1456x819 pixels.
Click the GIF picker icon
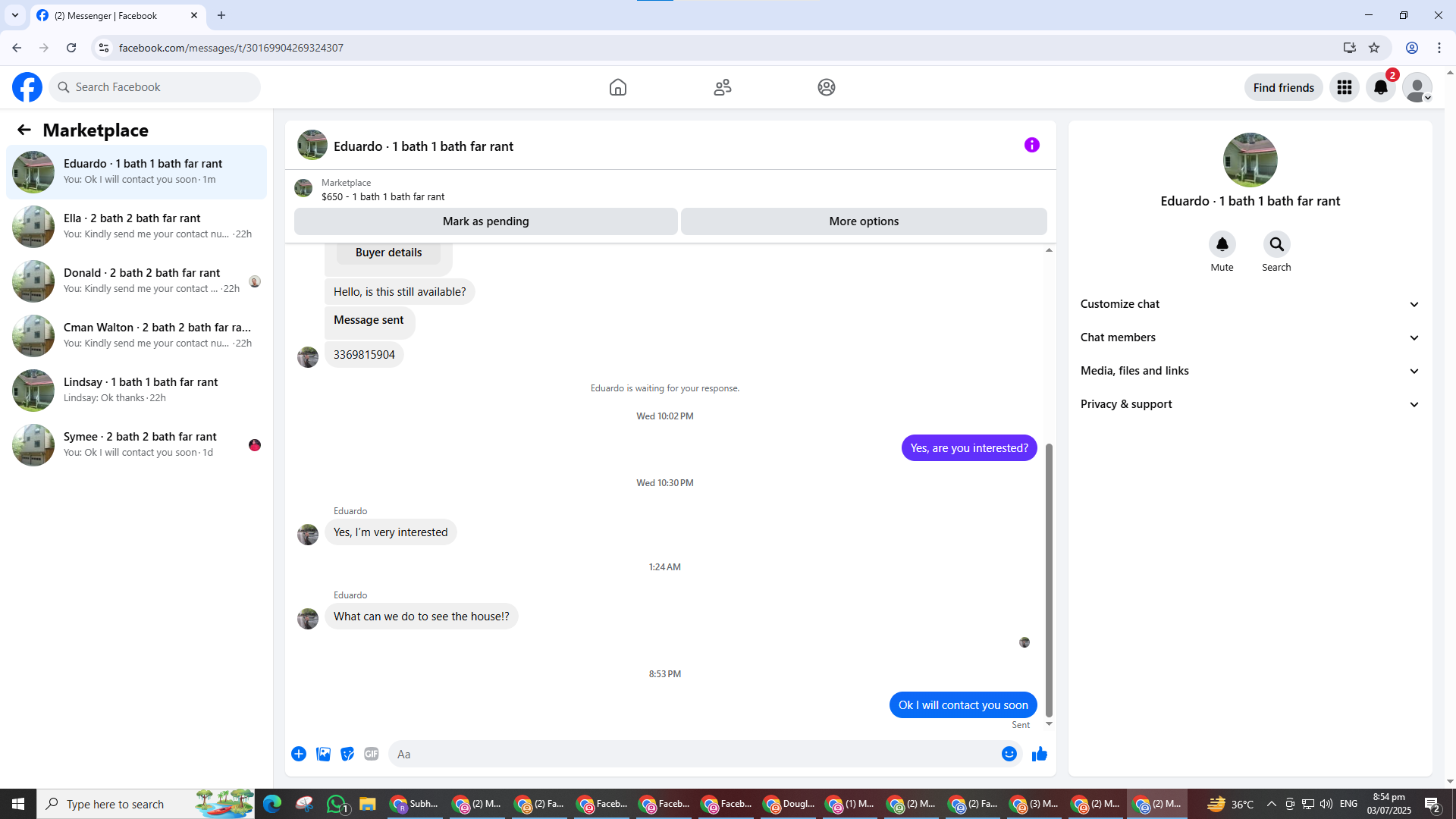pos(371,754)
